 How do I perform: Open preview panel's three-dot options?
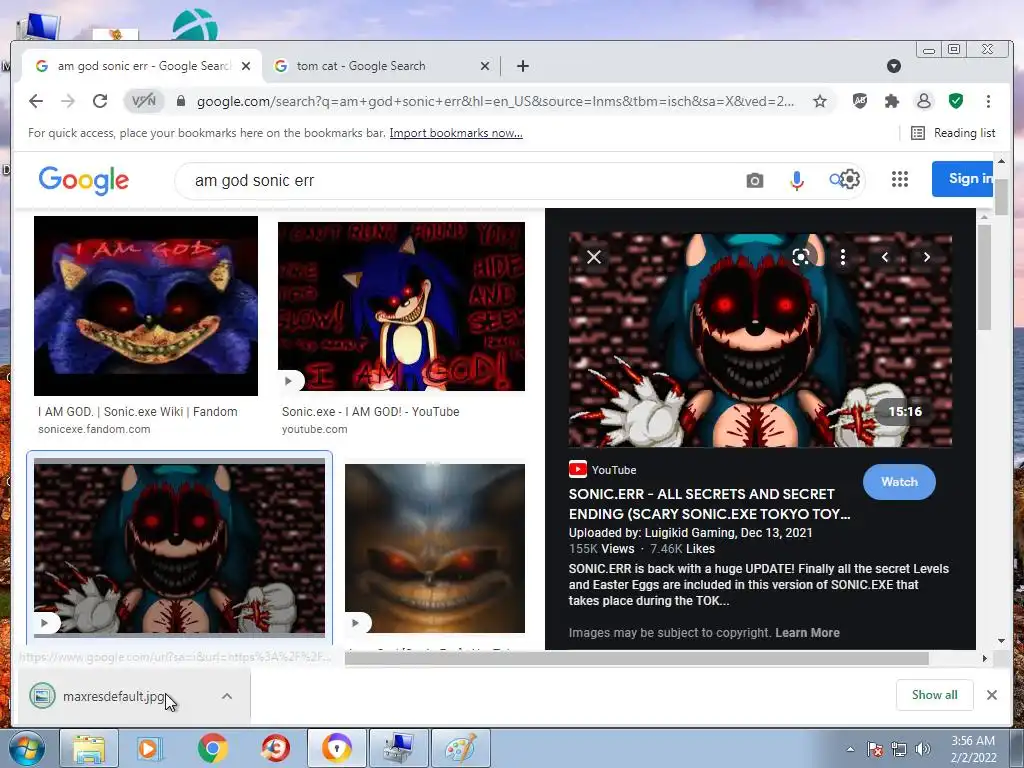(842, 257)
